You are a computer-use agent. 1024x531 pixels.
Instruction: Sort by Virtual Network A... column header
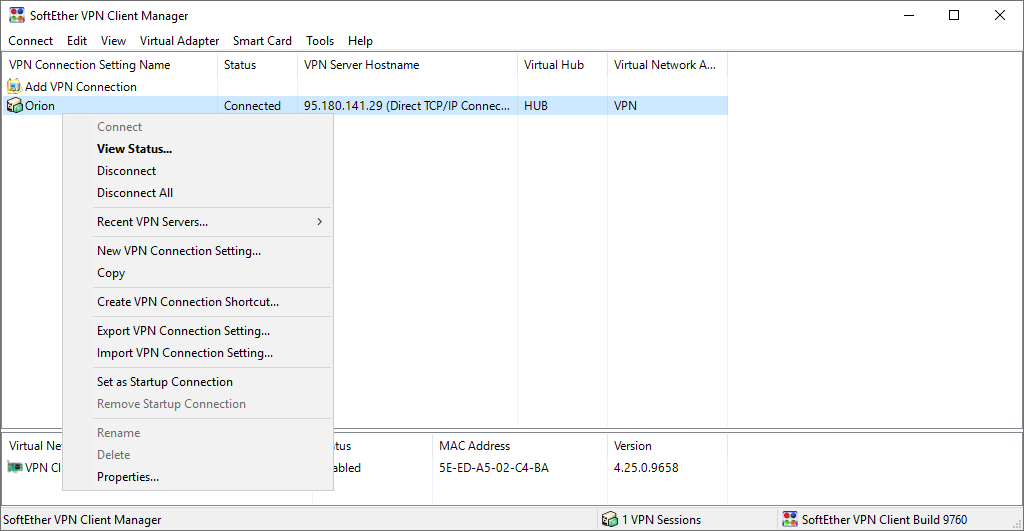click(x=667, y=65)
